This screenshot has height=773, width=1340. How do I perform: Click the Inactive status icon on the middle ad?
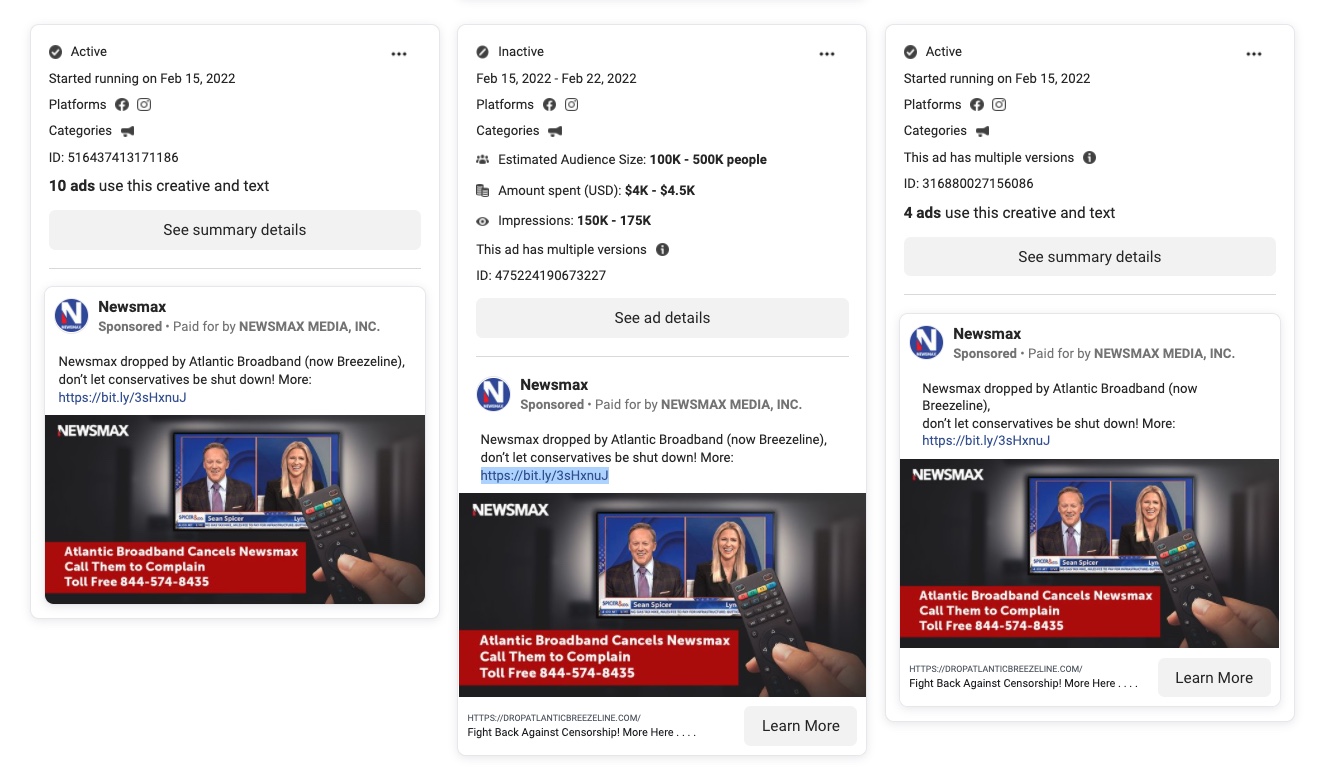(x=483, y=51)
